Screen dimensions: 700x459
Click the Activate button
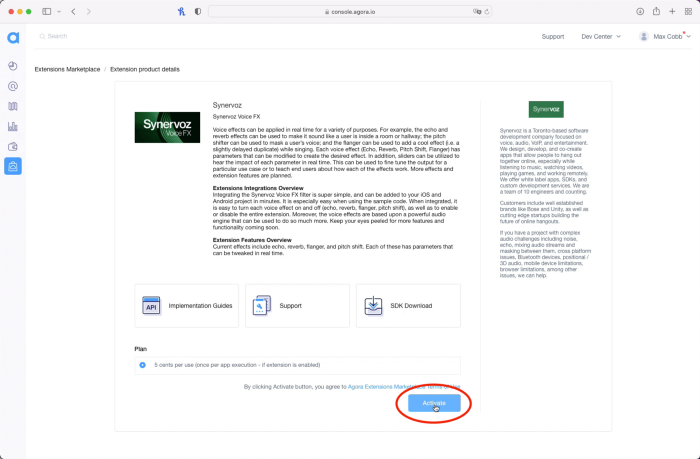pos(434,403)
